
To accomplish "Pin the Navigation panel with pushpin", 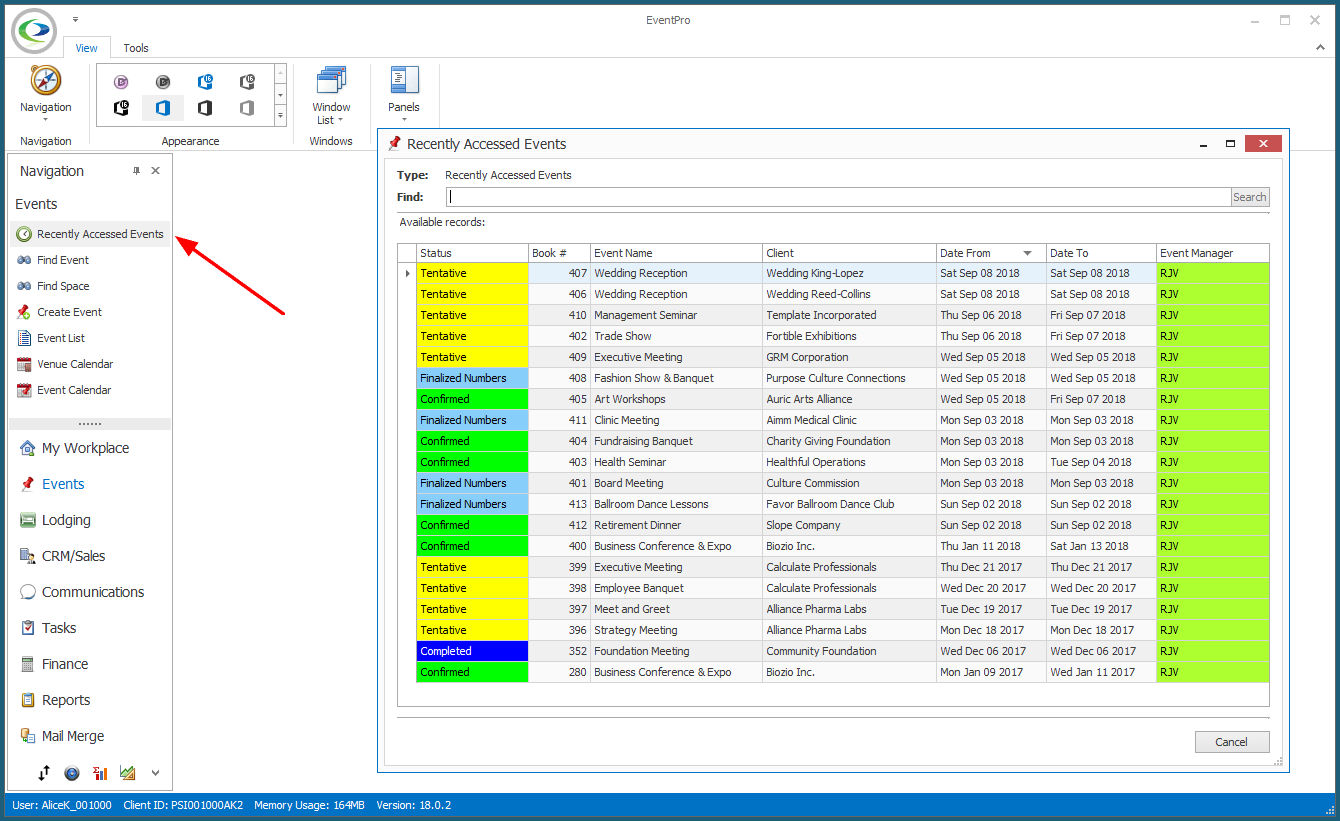I will coord(137,171).
